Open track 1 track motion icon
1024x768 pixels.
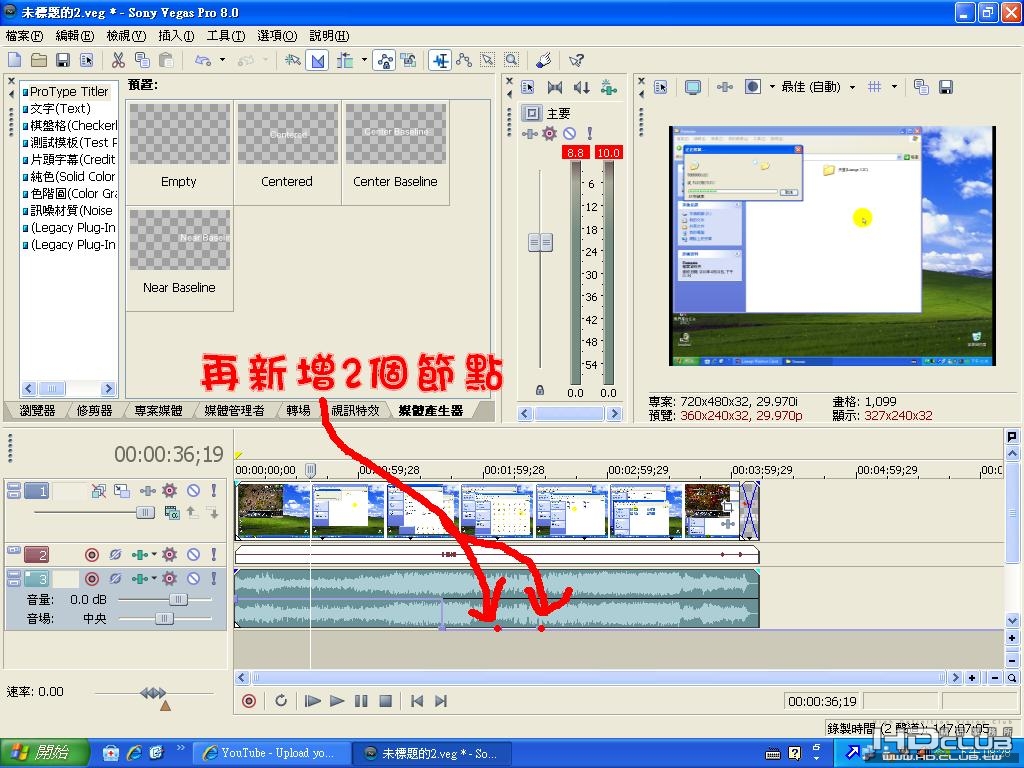[x=121, y=490]
